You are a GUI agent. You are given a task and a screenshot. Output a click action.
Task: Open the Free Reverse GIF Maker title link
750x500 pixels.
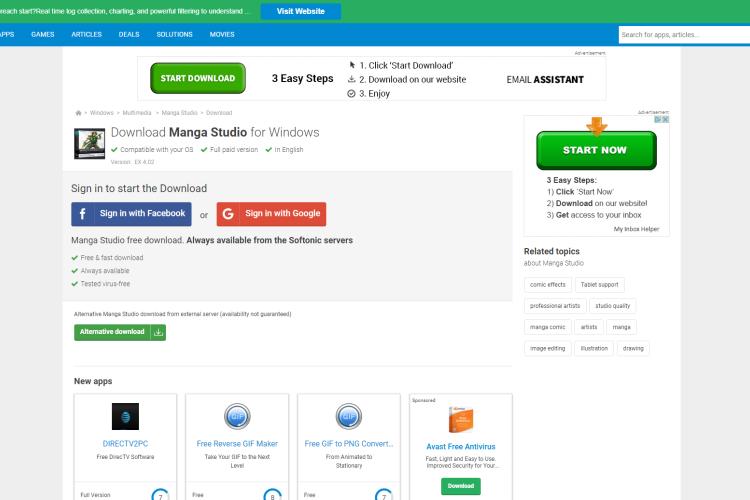237,444
